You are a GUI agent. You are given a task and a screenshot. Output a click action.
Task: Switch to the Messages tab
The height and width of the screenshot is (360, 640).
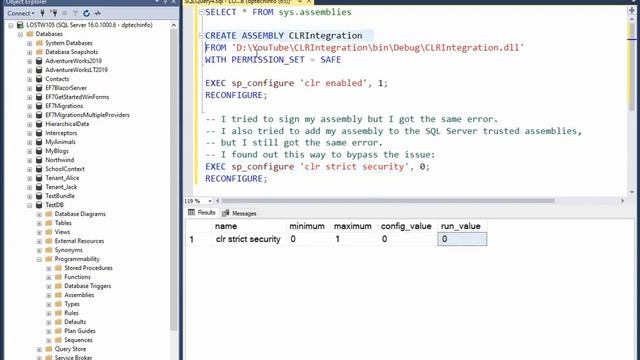pos(239,213)
